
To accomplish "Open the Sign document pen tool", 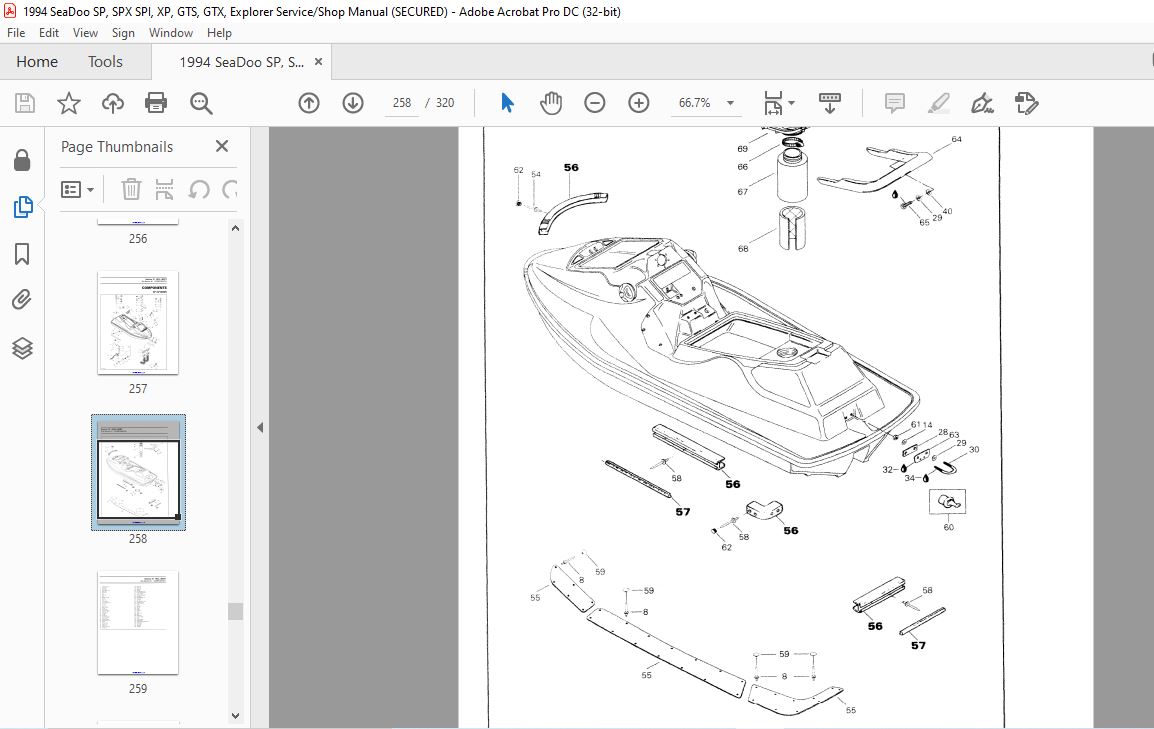I will coord(983,103).
